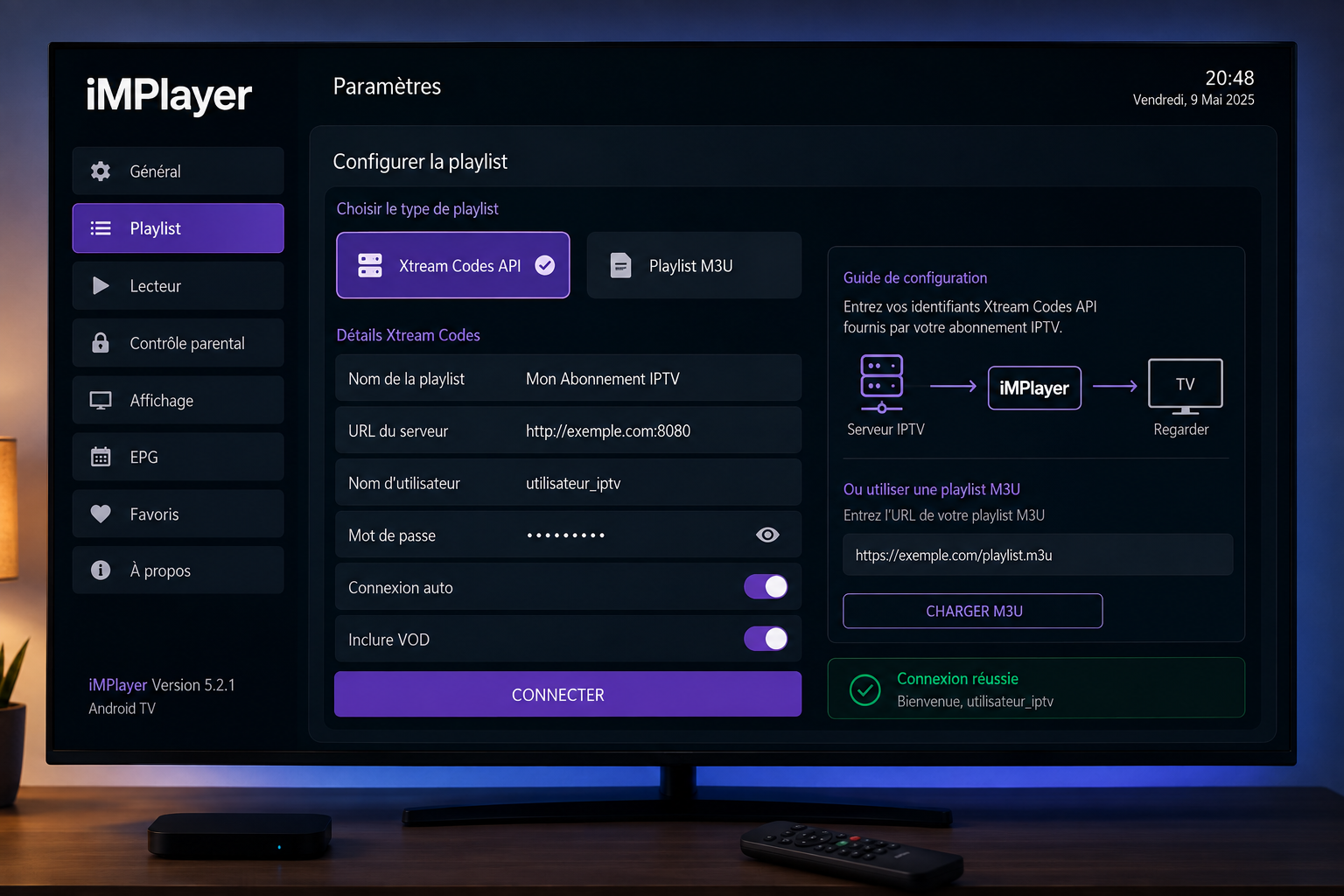Click the green Connexion réussie check icon
1344x896 pixels.
865,689
